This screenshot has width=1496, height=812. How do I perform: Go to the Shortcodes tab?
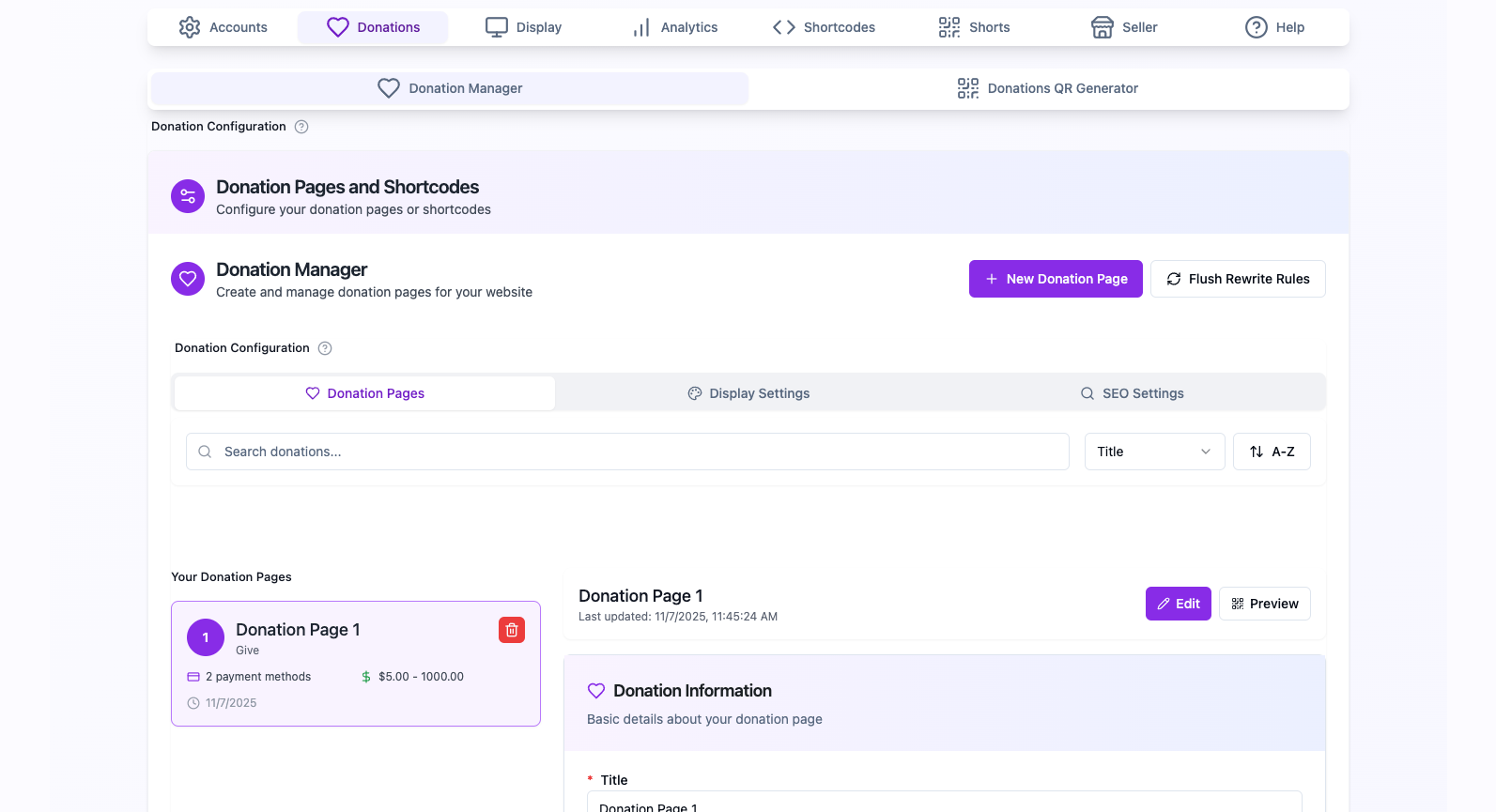[824, 27]
